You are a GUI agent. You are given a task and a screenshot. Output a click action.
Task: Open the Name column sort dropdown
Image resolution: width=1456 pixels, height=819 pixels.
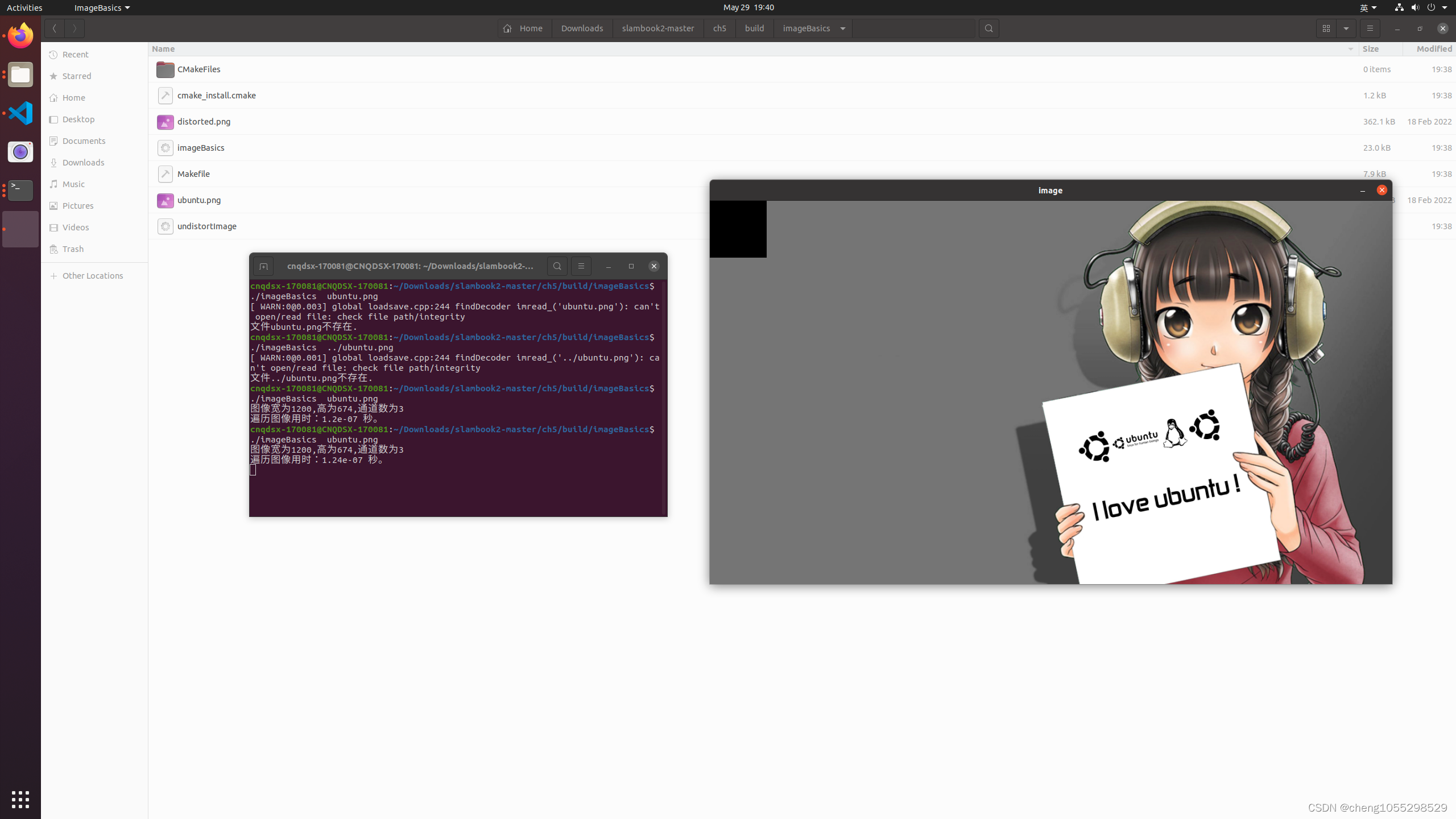click(1350, 49)
